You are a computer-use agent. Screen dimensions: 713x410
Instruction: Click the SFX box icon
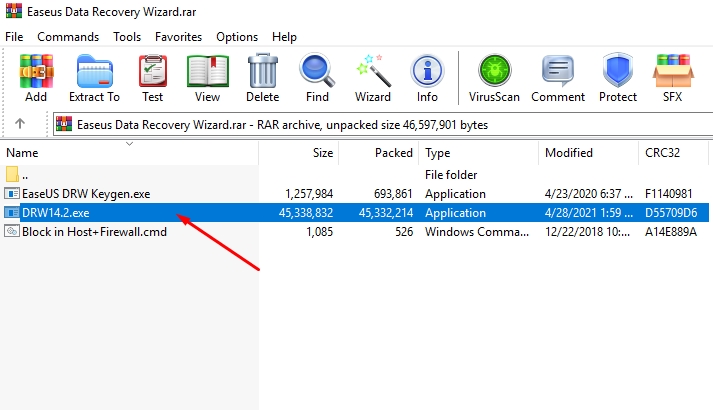pyautogui.click(x=673, y=70)
